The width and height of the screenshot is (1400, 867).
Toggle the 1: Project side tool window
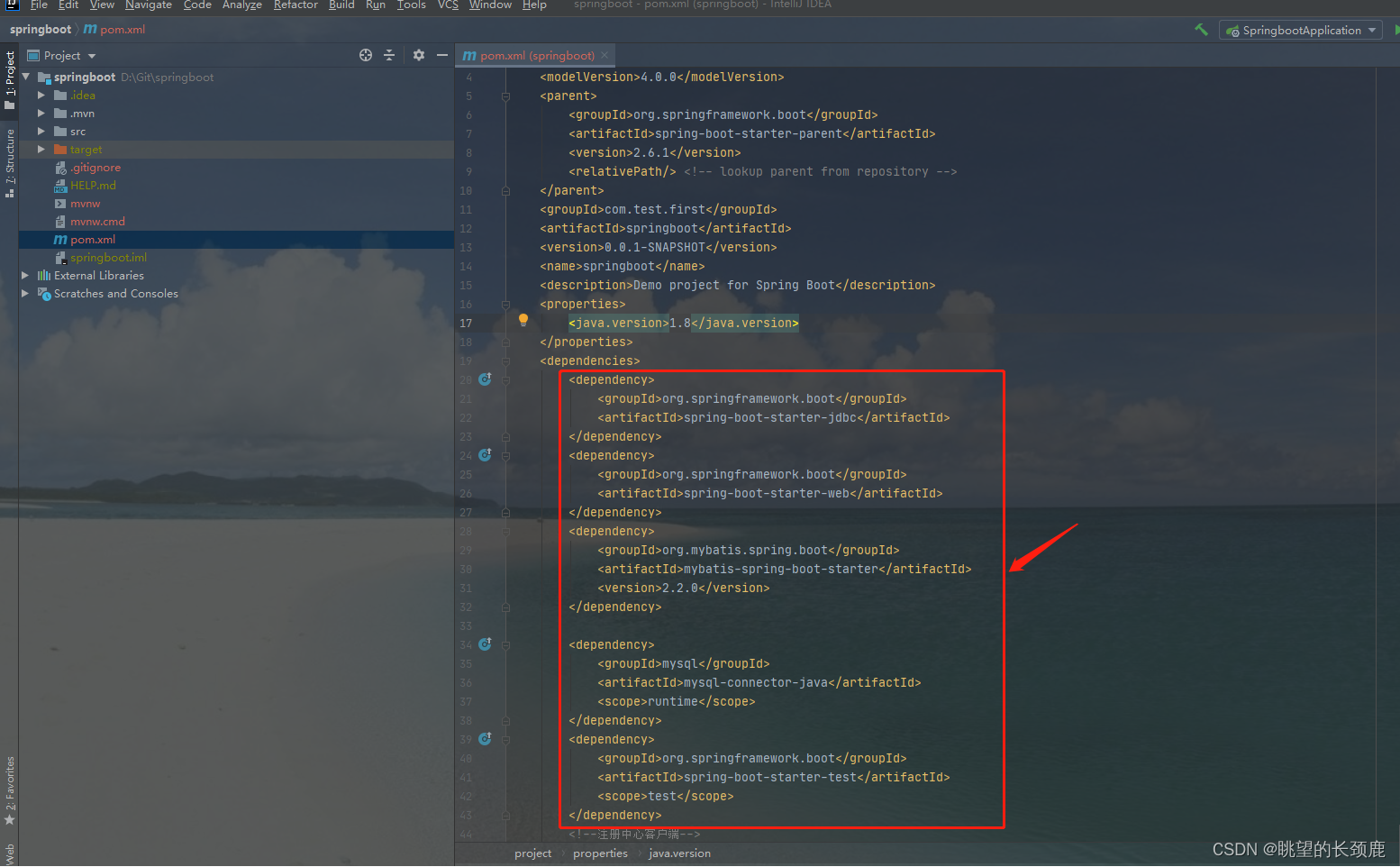(x=10, y=80)
